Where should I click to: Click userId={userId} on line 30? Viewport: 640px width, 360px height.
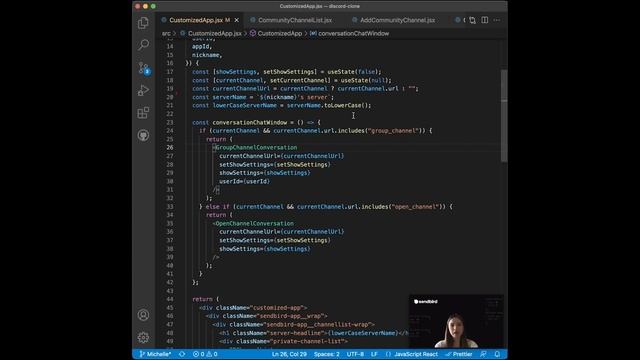[x=244, y=181]
